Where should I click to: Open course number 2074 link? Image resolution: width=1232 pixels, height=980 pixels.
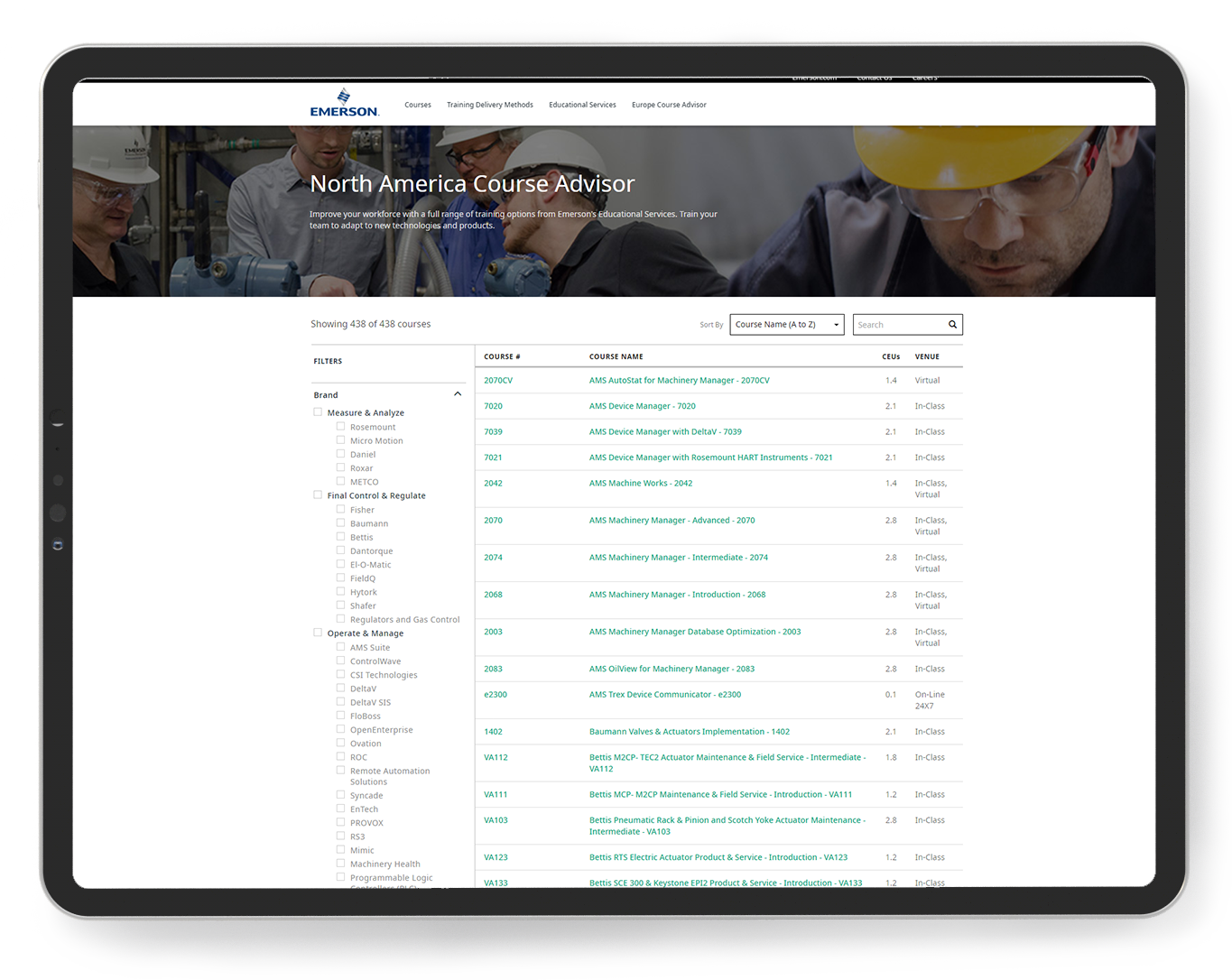(x=493, y=558)
